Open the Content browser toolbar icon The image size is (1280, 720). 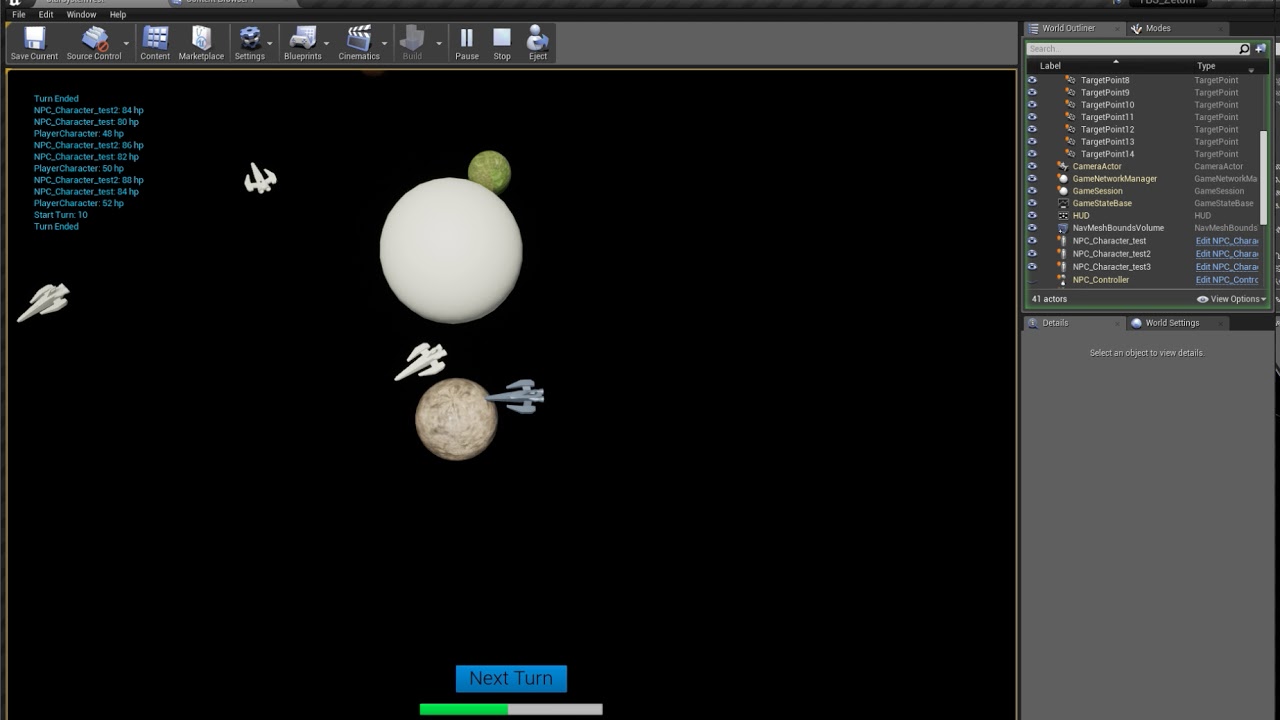tap(155, 43)
